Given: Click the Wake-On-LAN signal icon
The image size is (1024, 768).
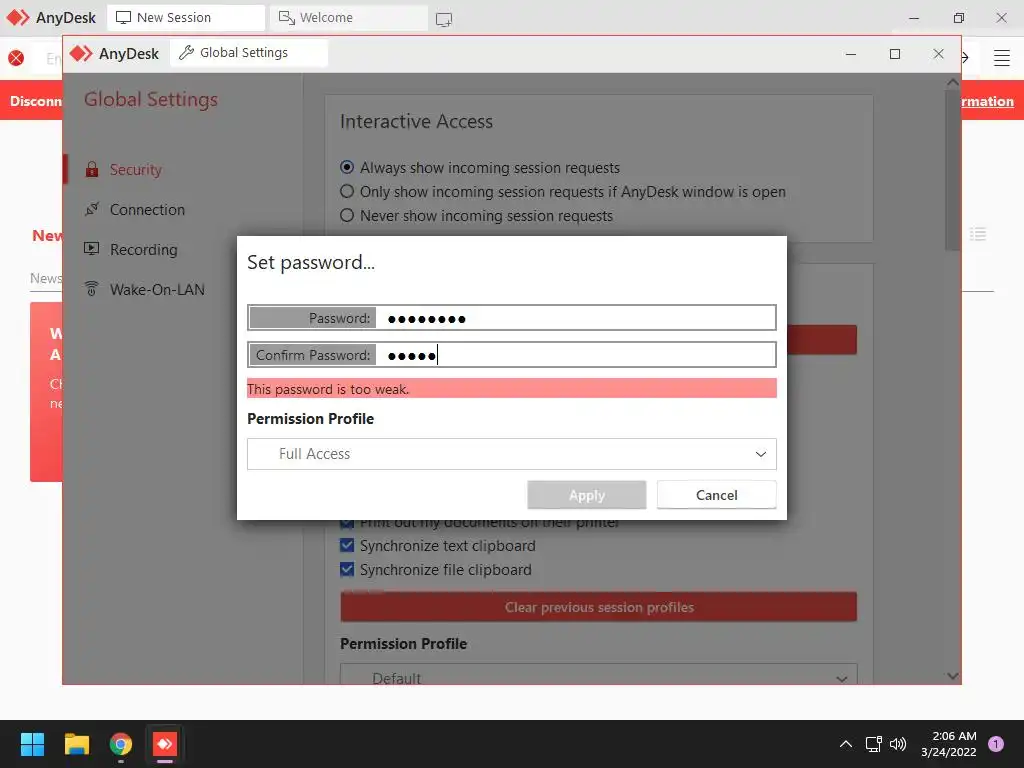Looking at the screenshot, I should (92, 289).
